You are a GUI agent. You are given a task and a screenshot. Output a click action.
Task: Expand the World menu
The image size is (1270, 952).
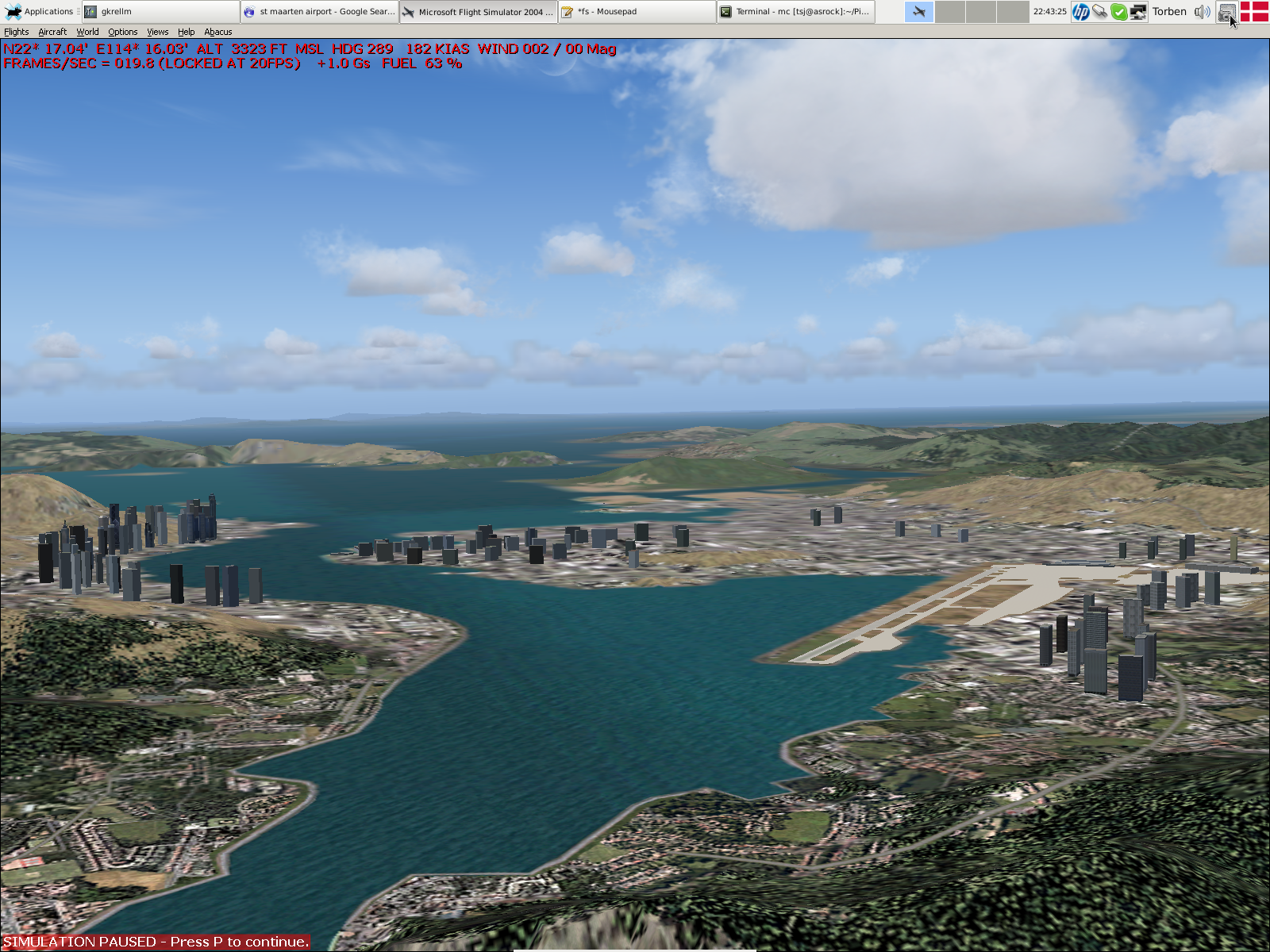pyautogui.click(x=87, y=32)
